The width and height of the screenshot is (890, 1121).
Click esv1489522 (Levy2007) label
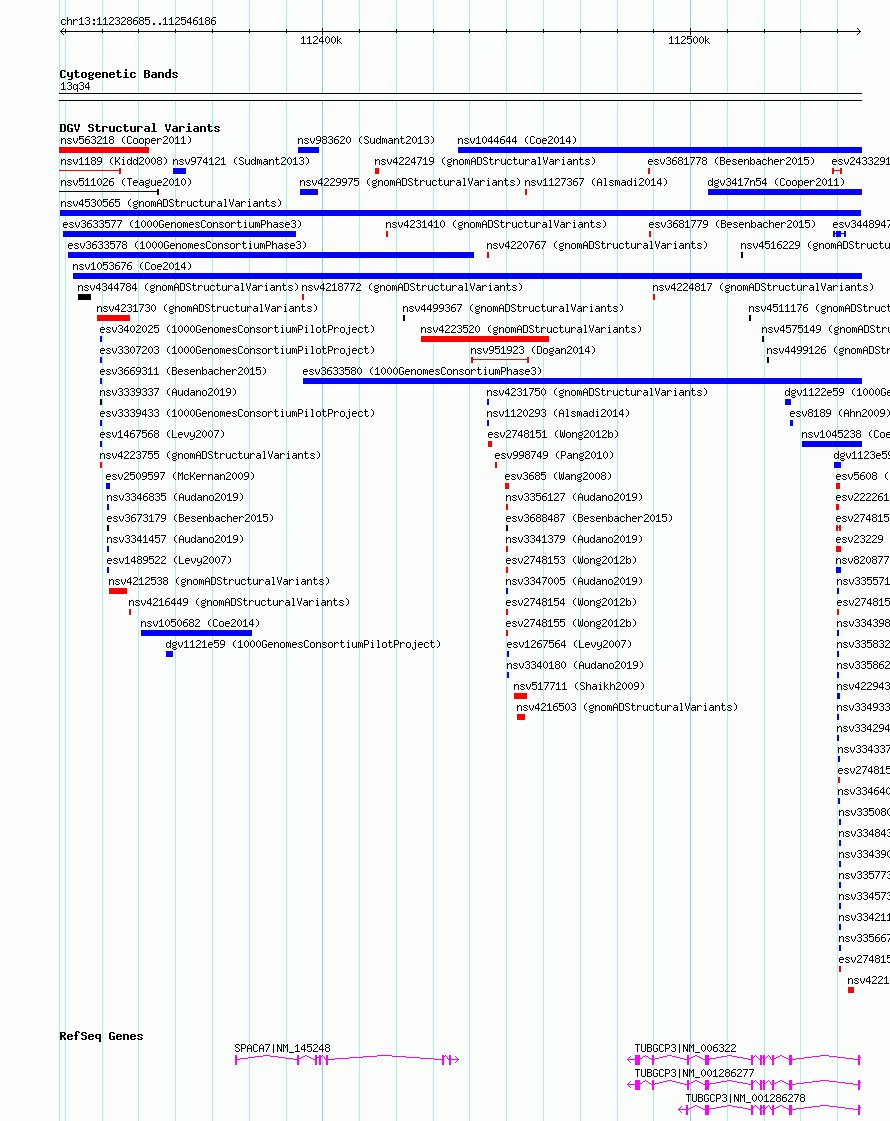coord(169,560)
